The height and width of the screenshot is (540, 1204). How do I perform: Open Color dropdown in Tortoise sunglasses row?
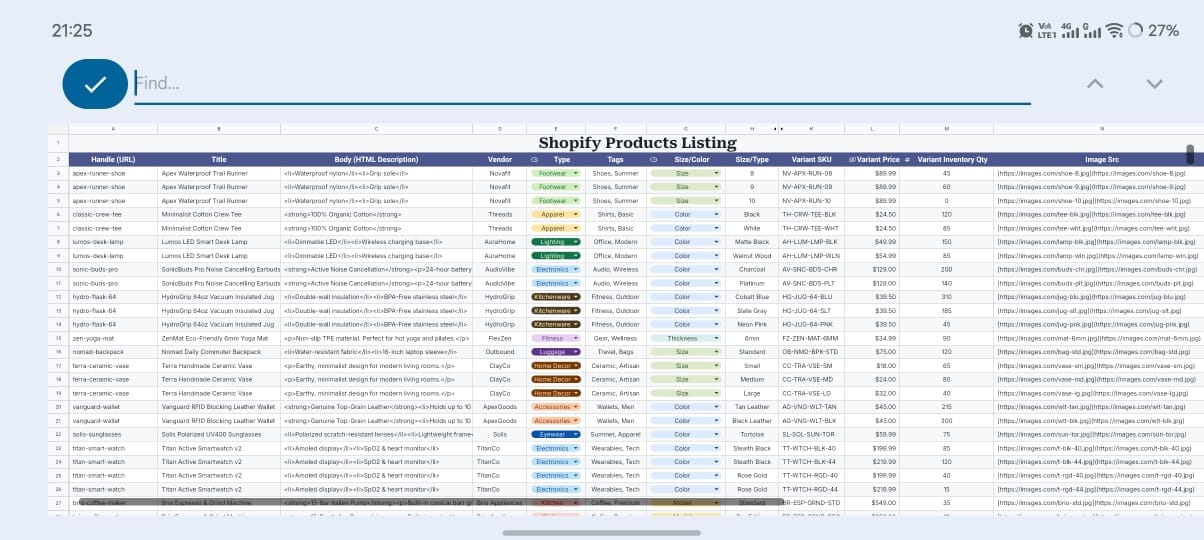pos(686,435)
